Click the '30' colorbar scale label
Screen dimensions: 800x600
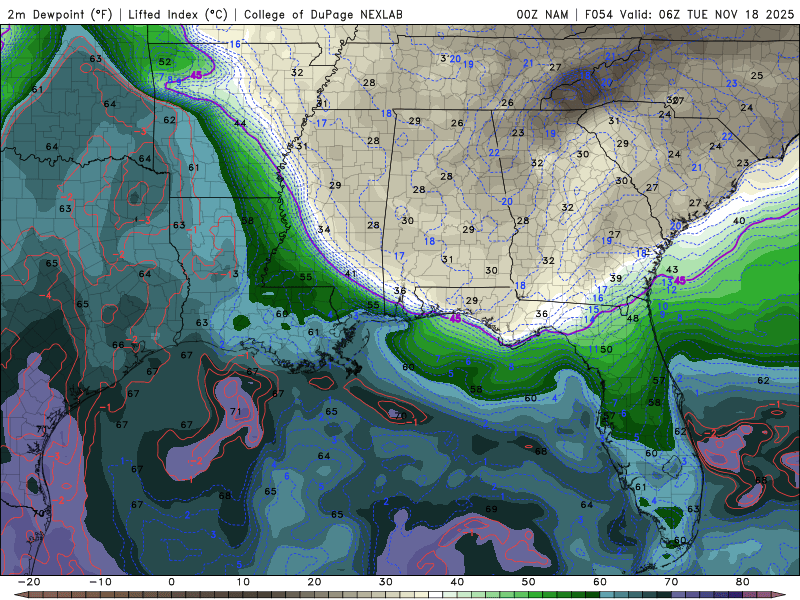(x=386, y=582)
